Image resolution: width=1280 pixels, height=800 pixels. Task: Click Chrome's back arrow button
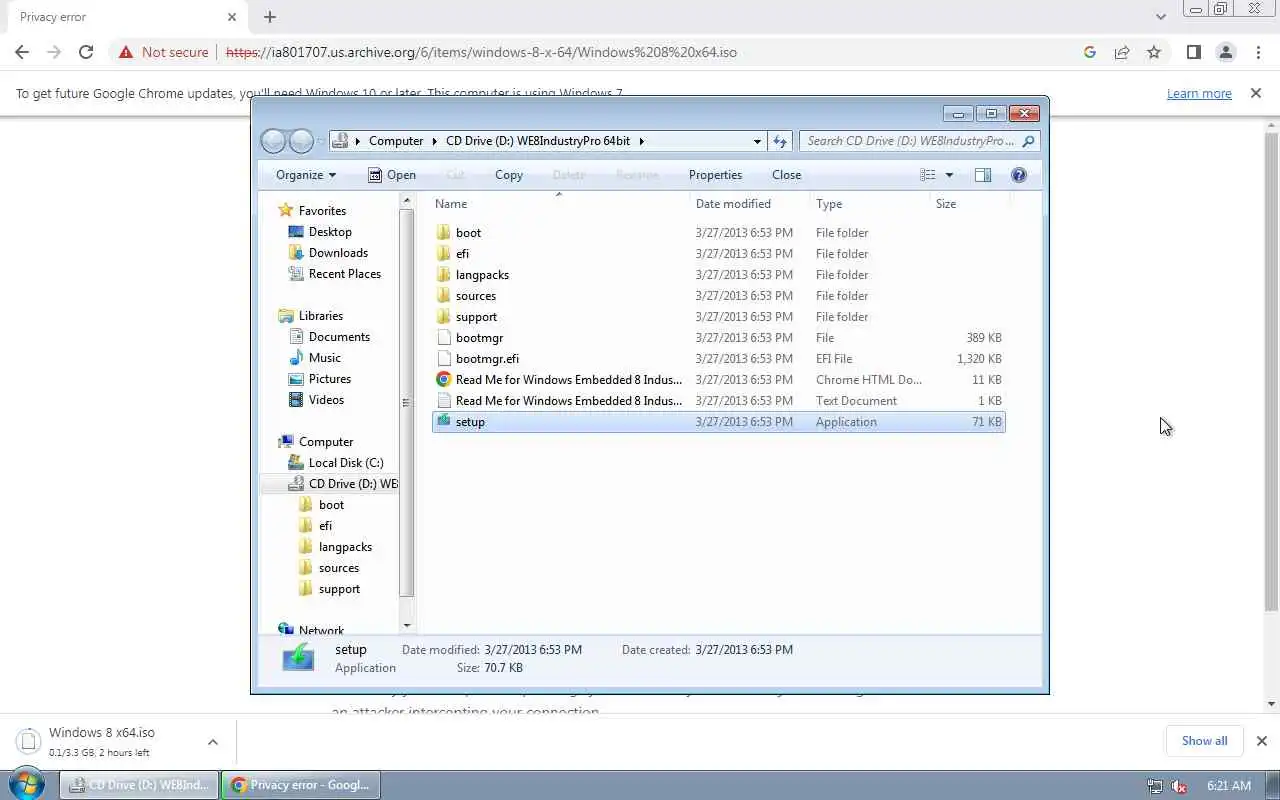(22, 52)
